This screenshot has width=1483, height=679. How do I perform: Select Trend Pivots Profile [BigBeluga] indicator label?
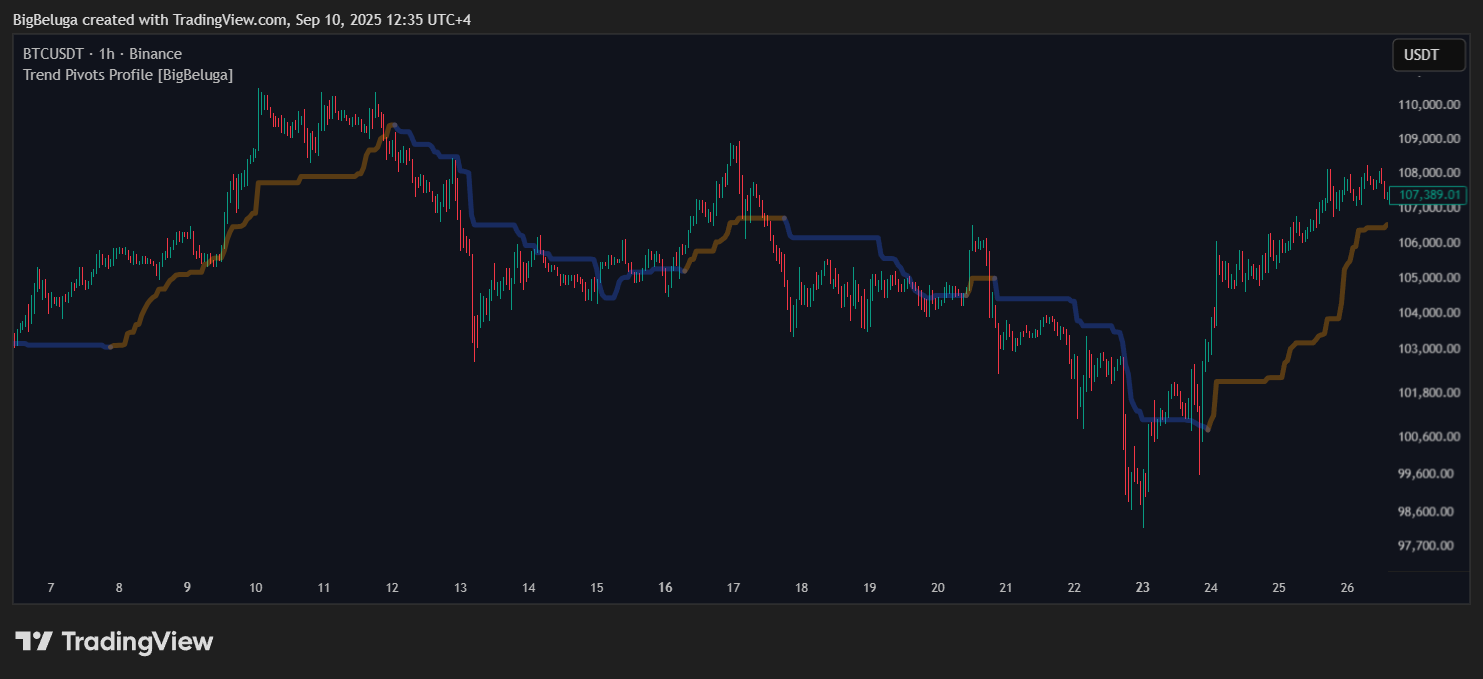point(128,75)
